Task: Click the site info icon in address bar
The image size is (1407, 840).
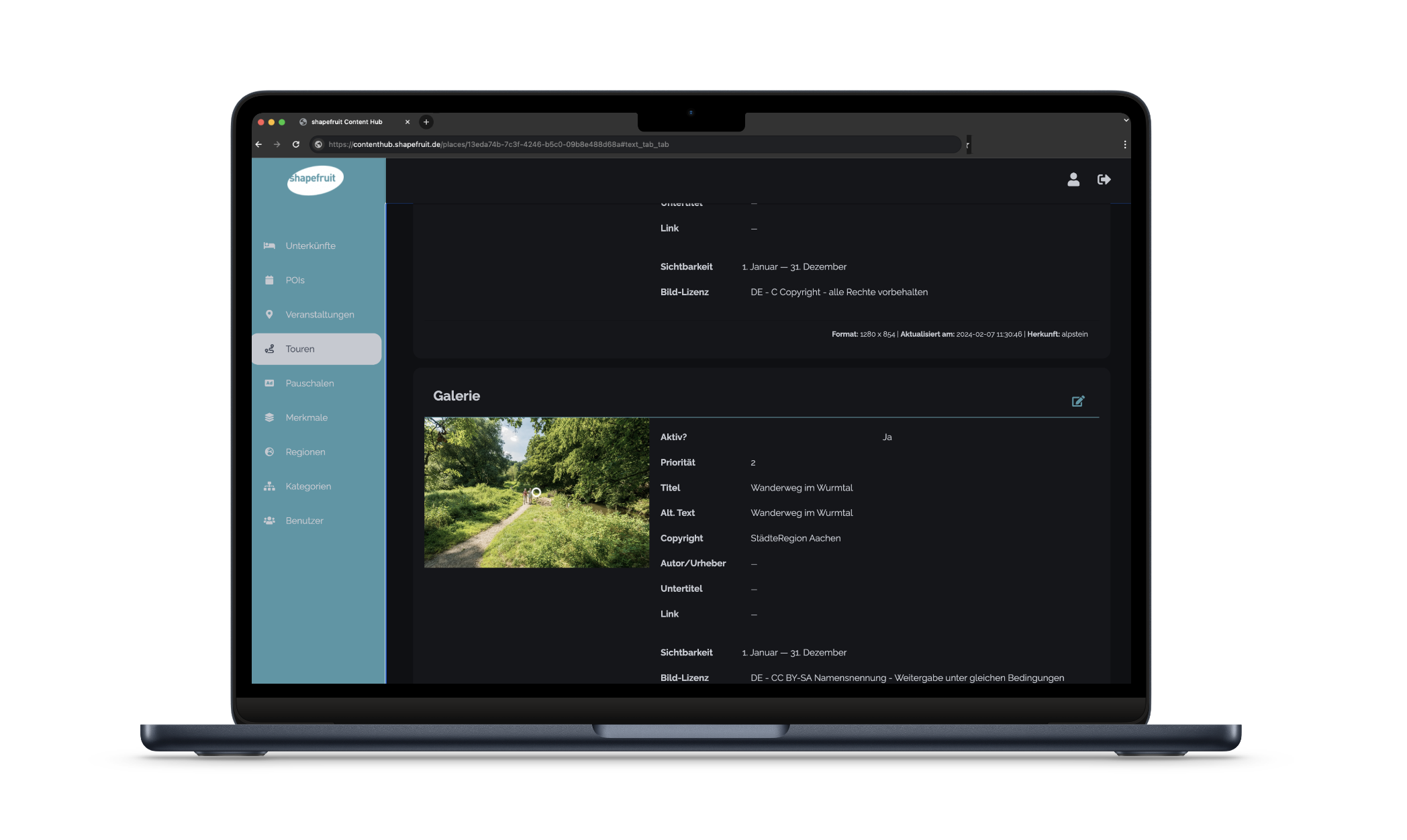Action: pos(318,144)
